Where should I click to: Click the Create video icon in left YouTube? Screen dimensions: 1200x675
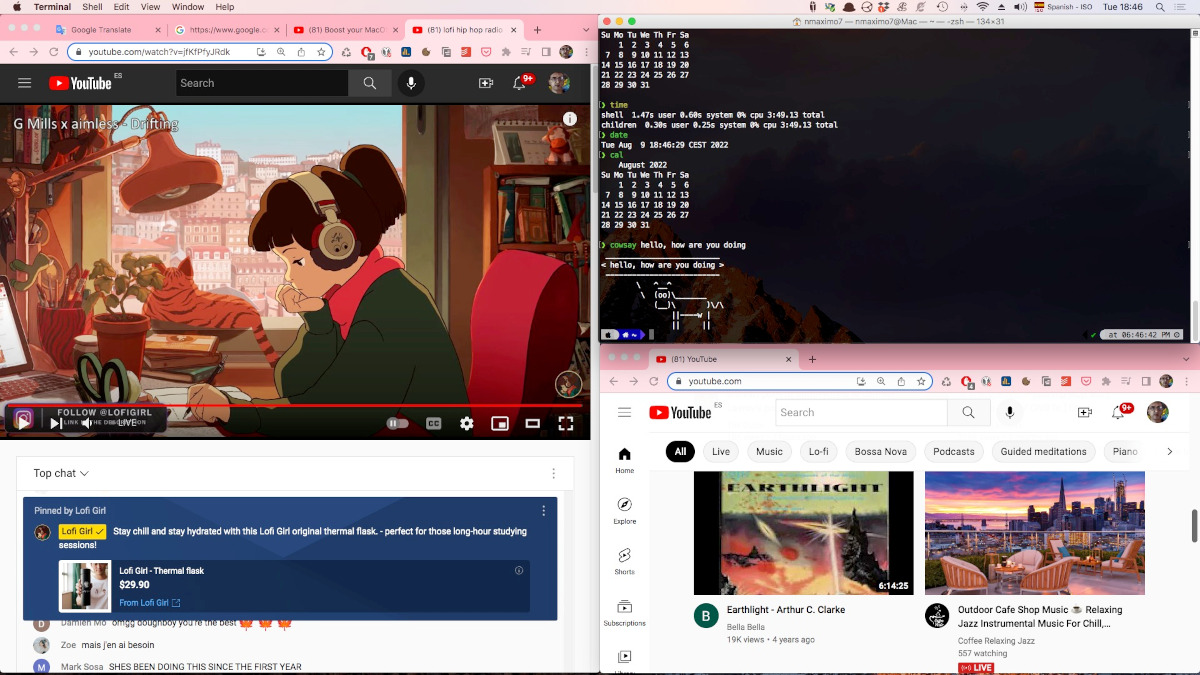click(x=486, y=83)
